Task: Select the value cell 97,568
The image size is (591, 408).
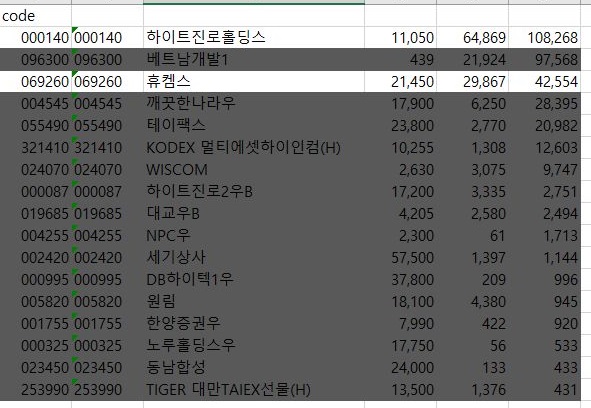Action: click(x=545, y=59)
